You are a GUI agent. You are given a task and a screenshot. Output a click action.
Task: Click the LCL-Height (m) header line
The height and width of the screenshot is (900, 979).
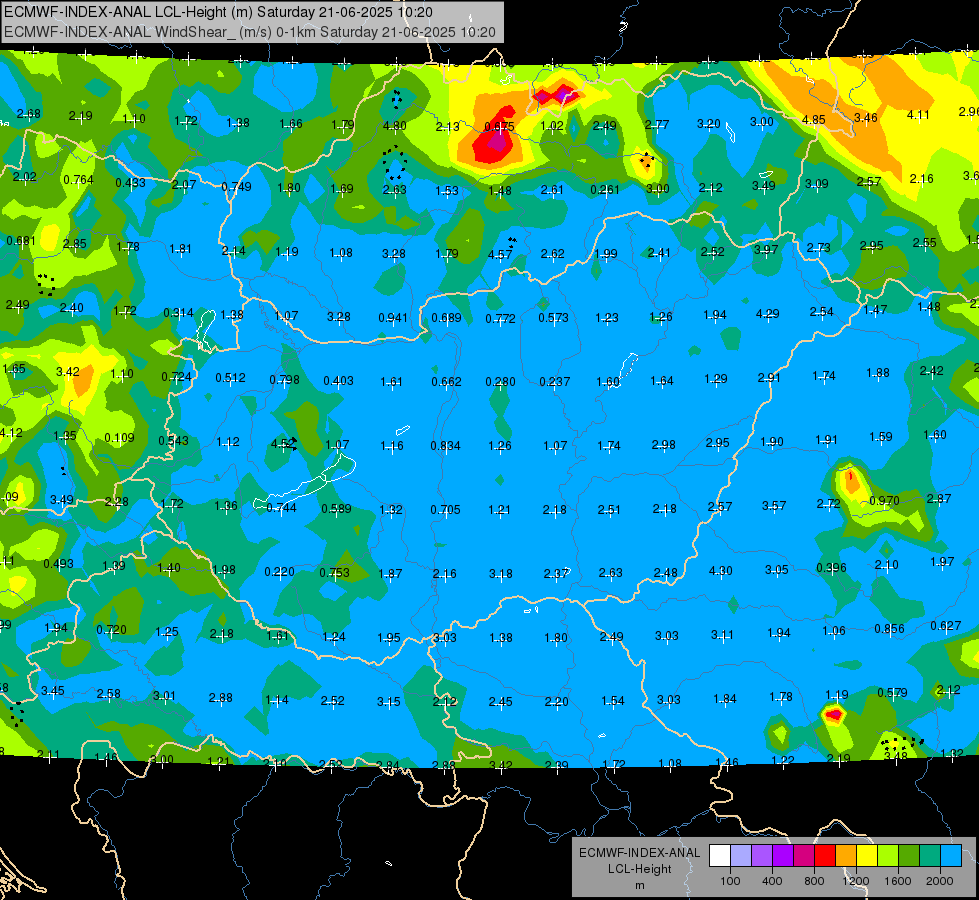pyautogui.click(x=219, y=12)
